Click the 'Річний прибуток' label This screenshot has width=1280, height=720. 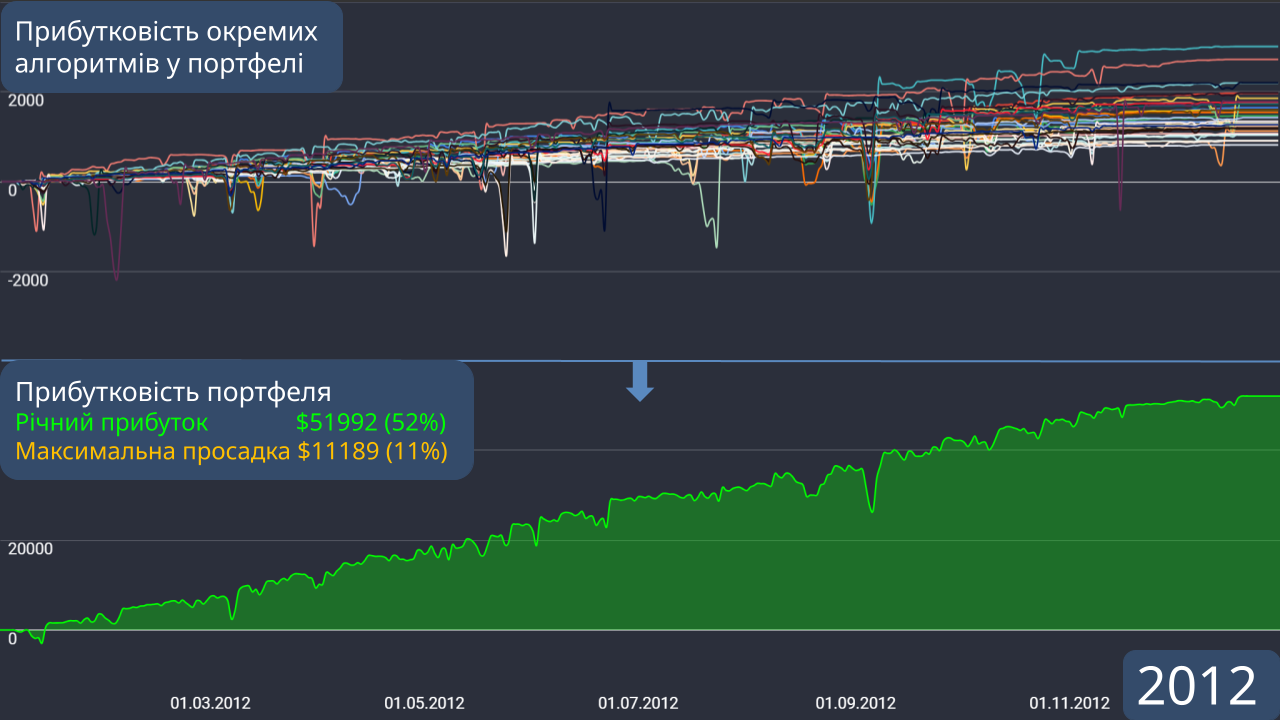pyautogui.click(x=112, y=421)
